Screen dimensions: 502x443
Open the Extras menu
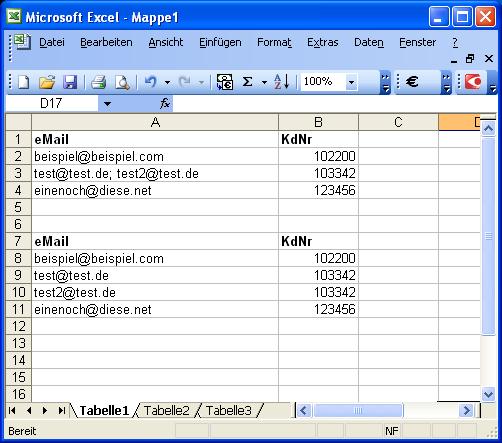coord(323,42)
